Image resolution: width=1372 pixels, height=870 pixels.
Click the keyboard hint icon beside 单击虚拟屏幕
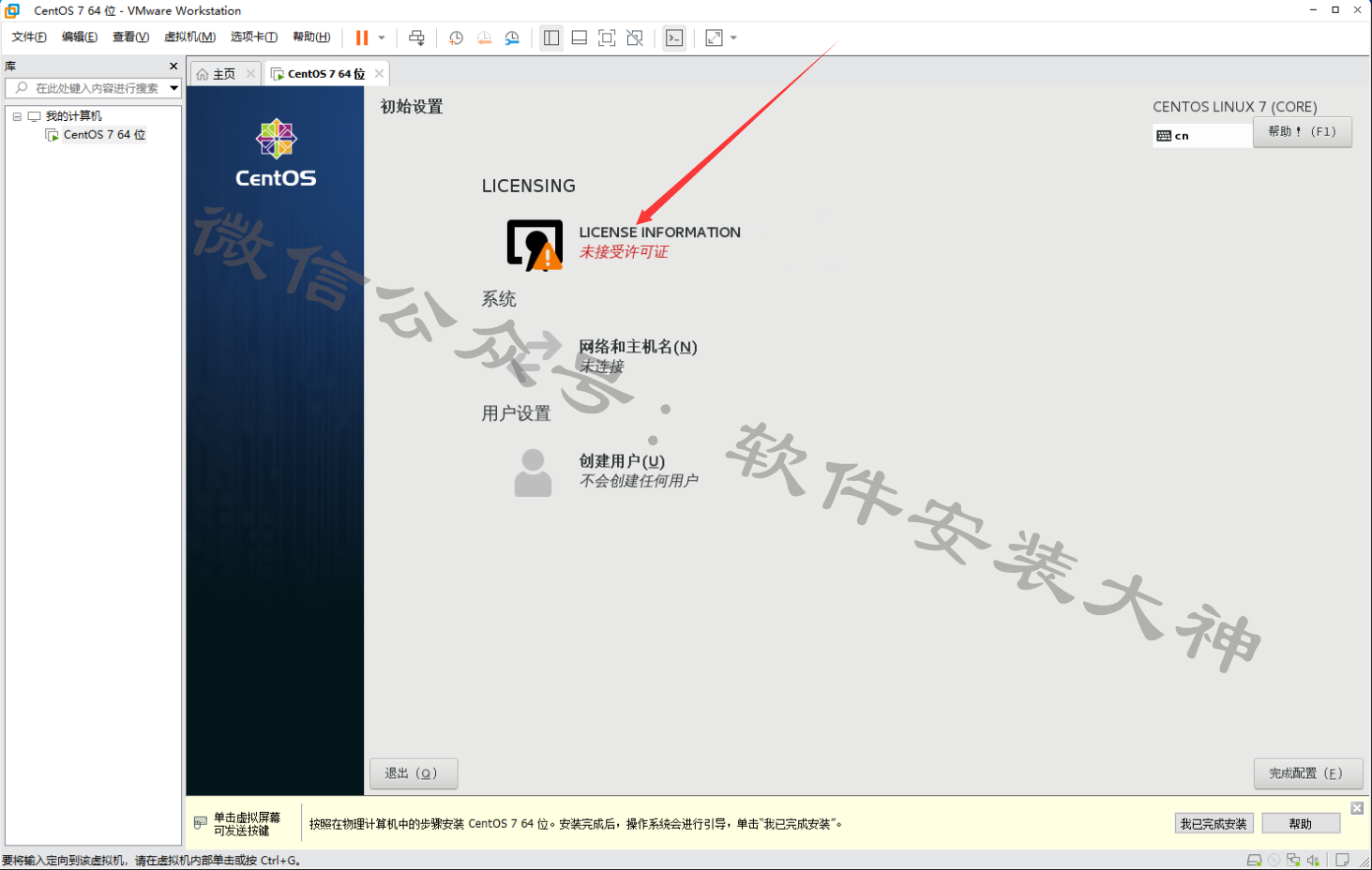pos(201,823)
